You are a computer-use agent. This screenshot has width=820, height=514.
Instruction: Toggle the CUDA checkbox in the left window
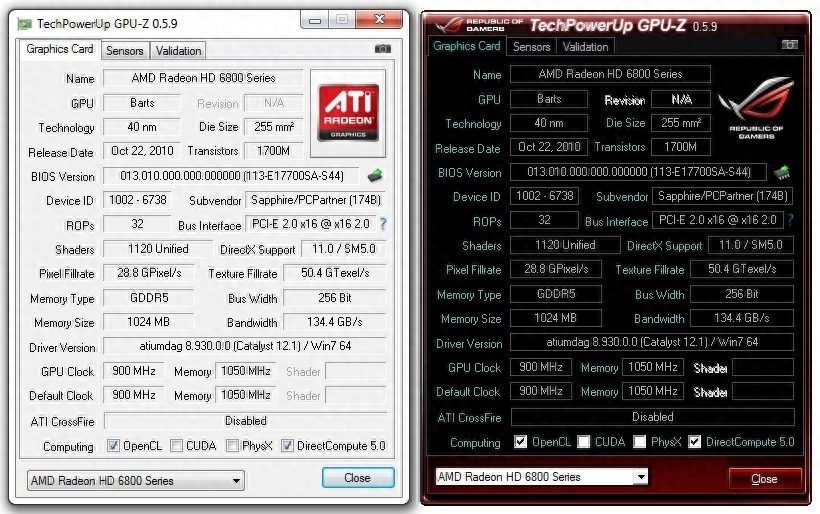pyautogui.click(x=177, y=446)
